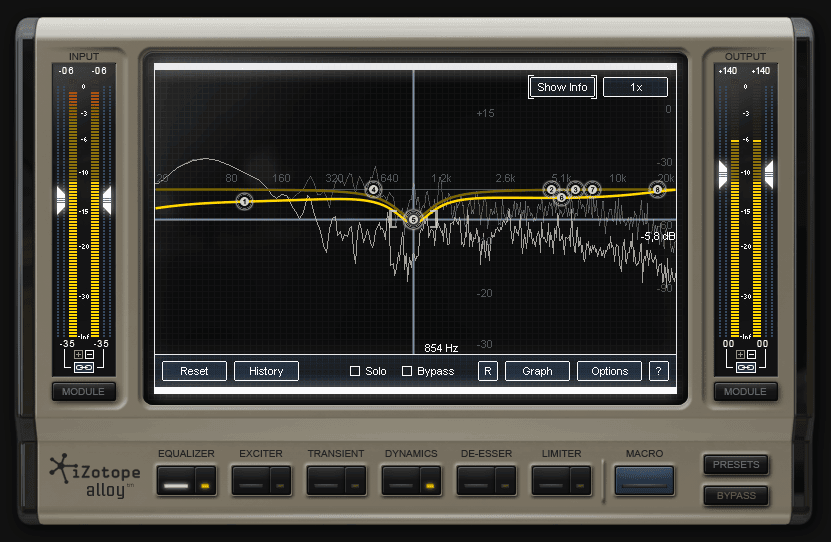Click the left INPUT peak value -06

tap(66, 70)
